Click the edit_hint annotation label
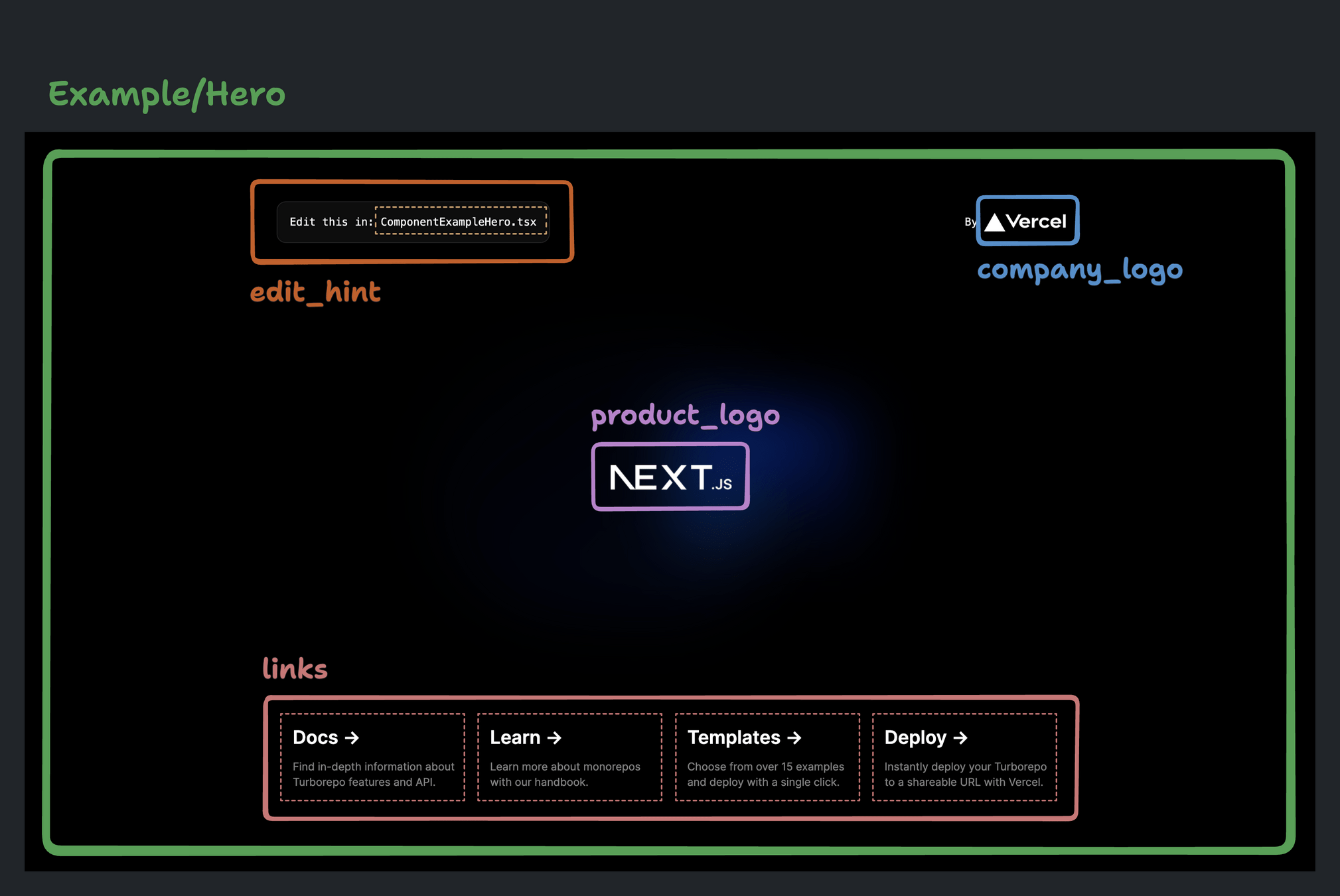The width and height of the screenshot is (1340, 896). (315, 292)
